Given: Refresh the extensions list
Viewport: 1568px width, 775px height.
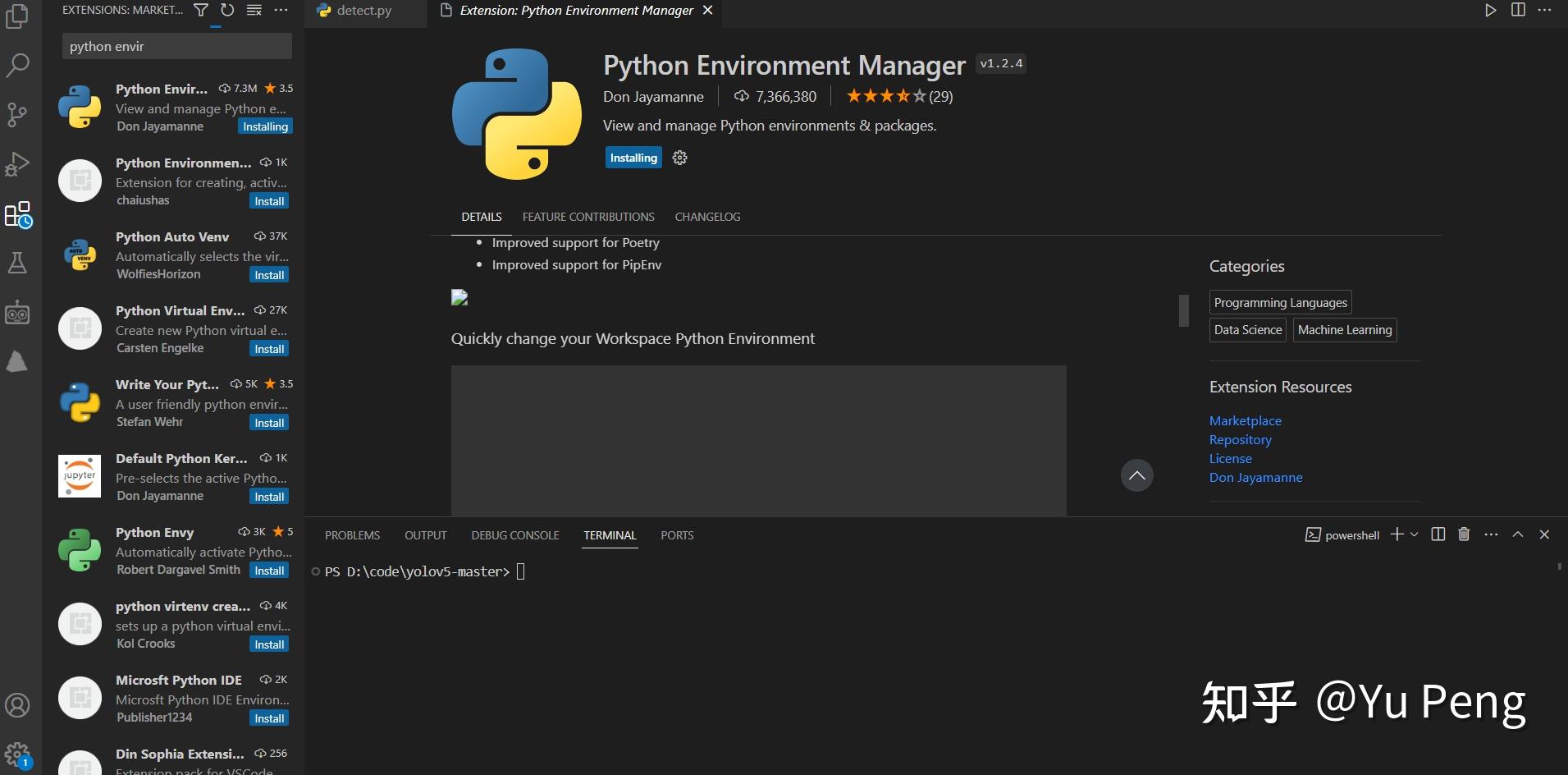Looking at the screenshot, I should 227,10.
